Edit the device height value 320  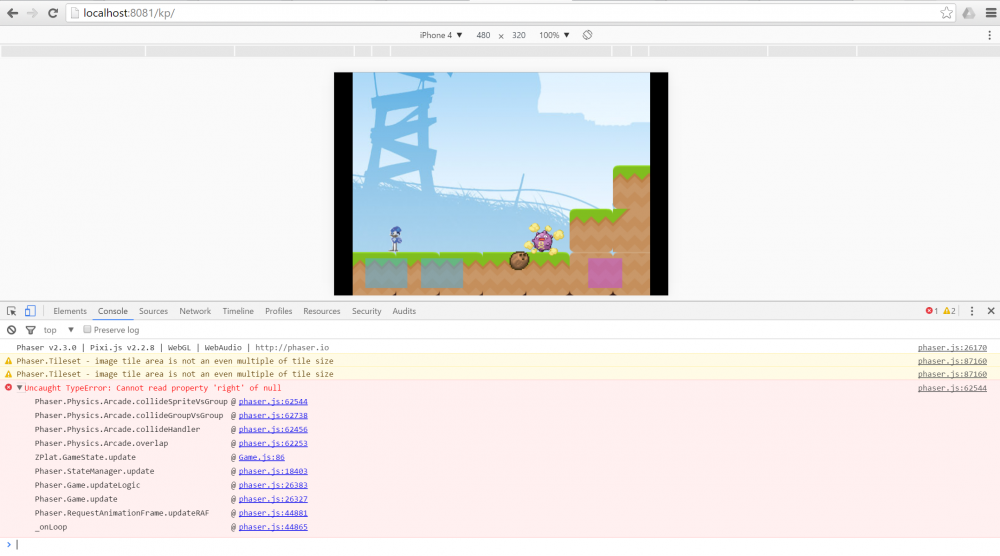[518, 35]
